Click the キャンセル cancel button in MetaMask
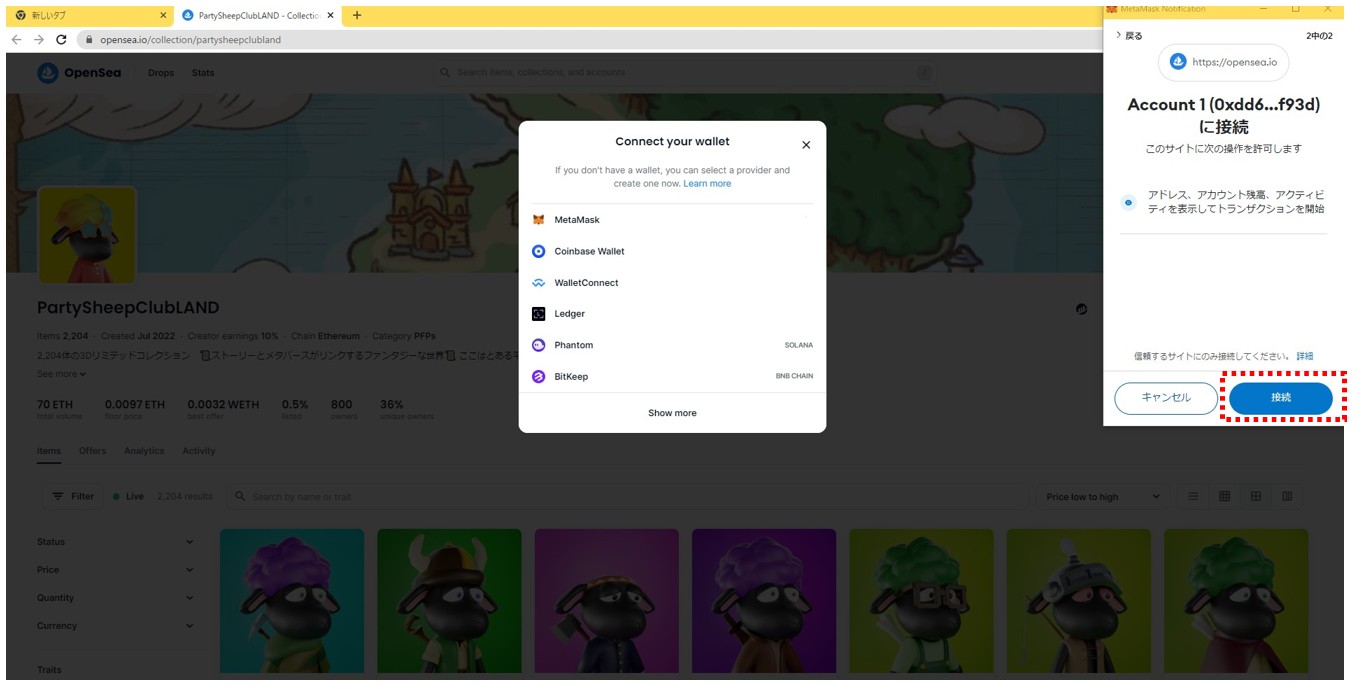 click(x=1166, y=398)
